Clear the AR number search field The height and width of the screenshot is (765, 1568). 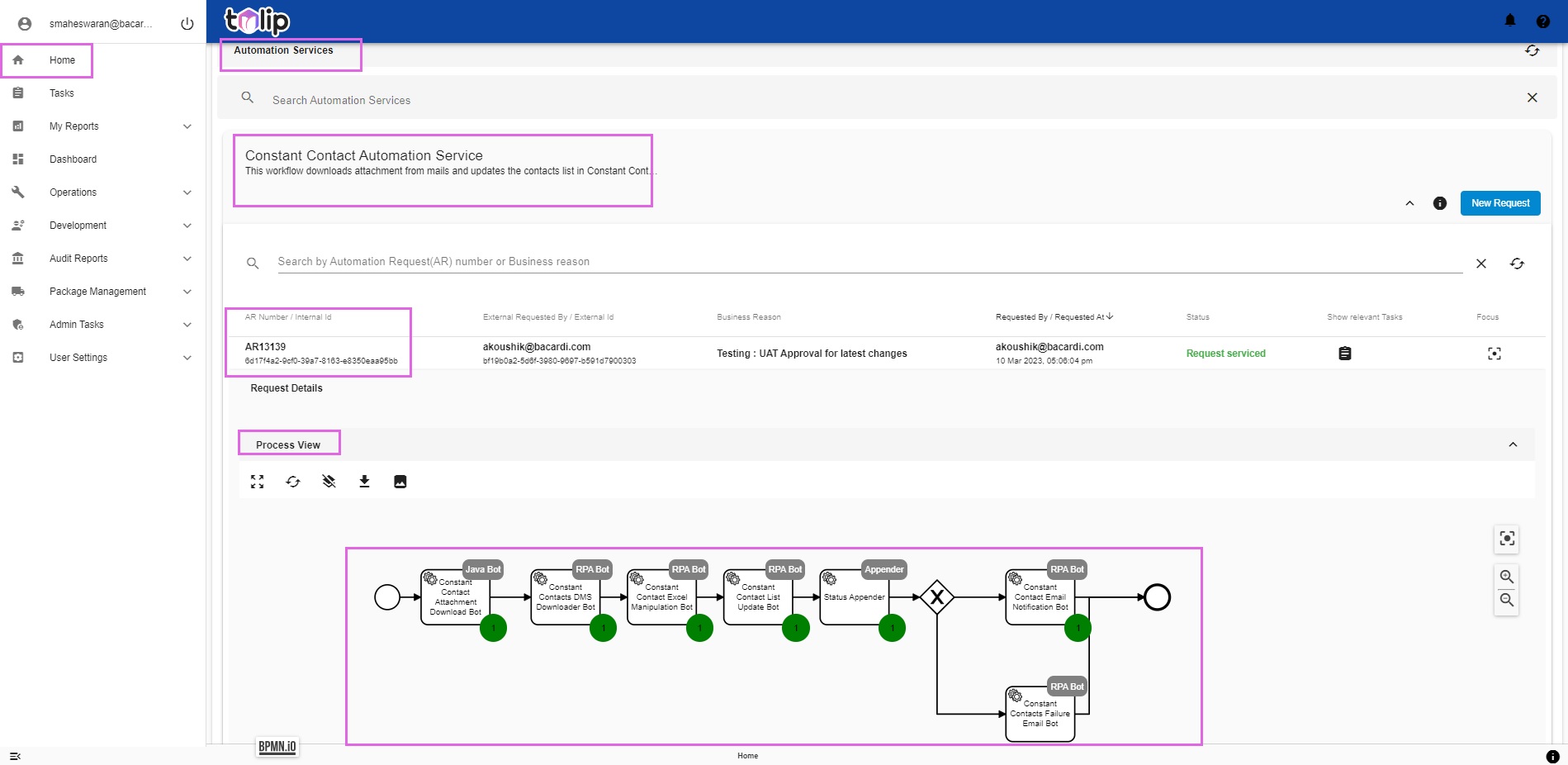[1481, 264]
